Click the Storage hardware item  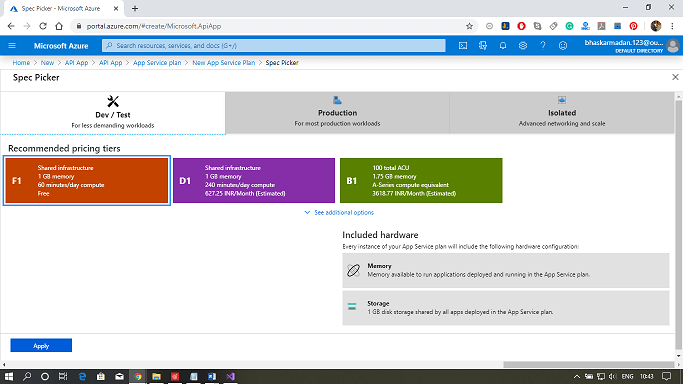click(x=506, y=308)
